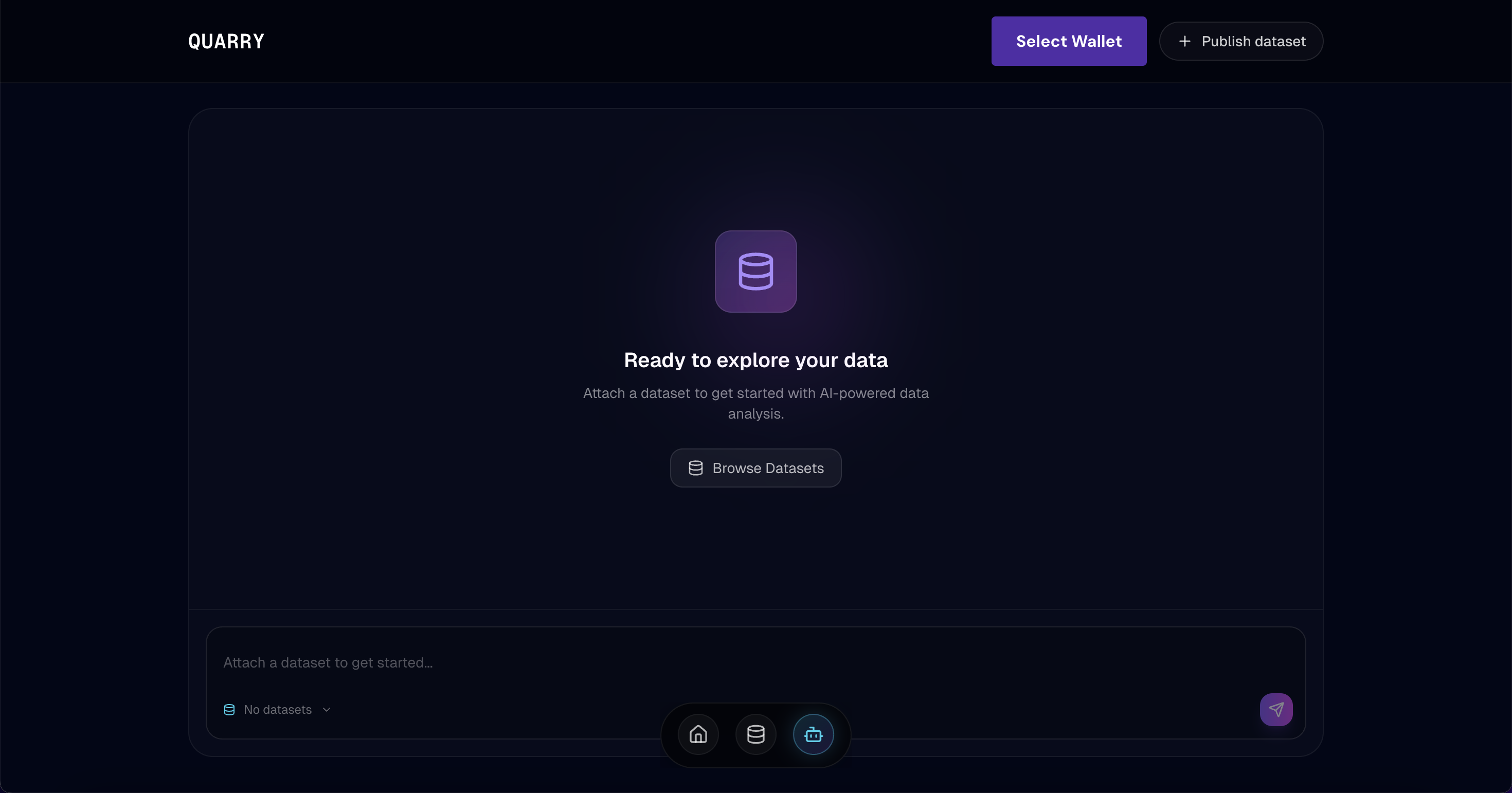The width and height of the screenshot is (1512, 793).
Task: Click the large purple database tile
Action: pos(755,271)
